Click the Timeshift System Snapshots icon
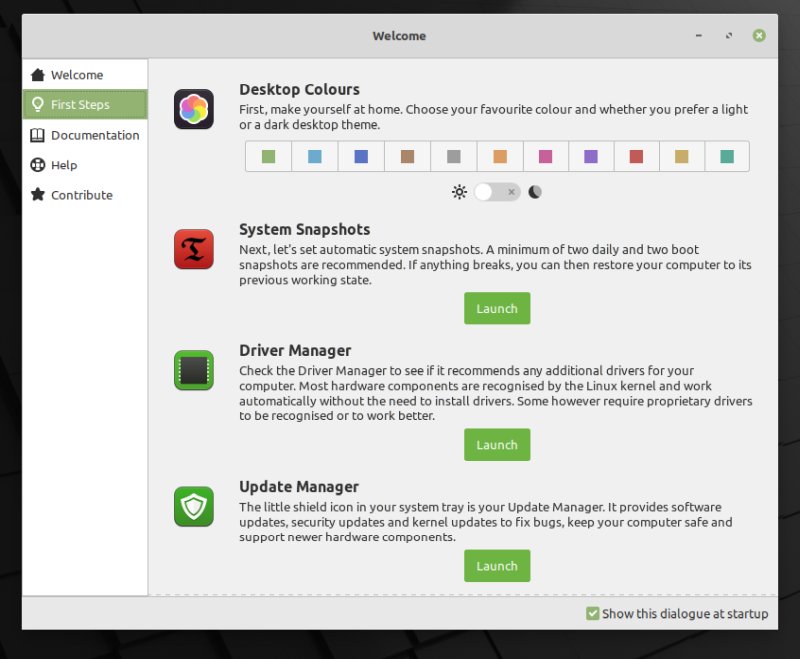Viewport: 800px width, 659px height. [194, 249]
